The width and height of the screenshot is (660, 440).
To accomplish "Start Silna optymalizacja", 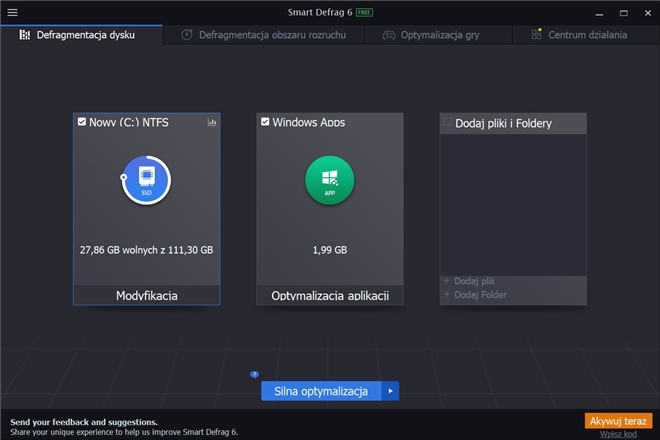I will pyautogui.click(x=321, y=391).
